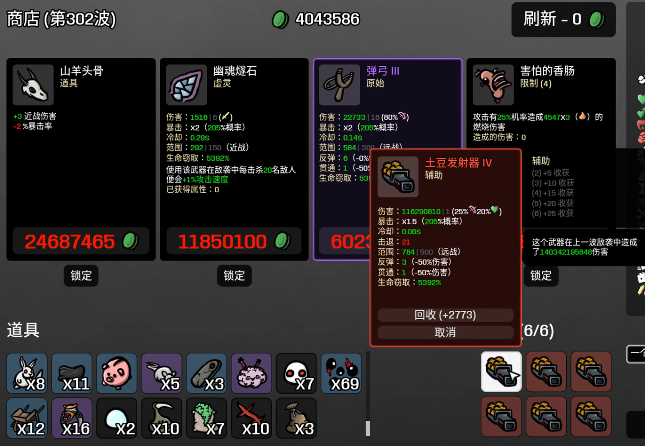
Task: Cancel the potato launcher popup
Action: (x=445, y=332)
